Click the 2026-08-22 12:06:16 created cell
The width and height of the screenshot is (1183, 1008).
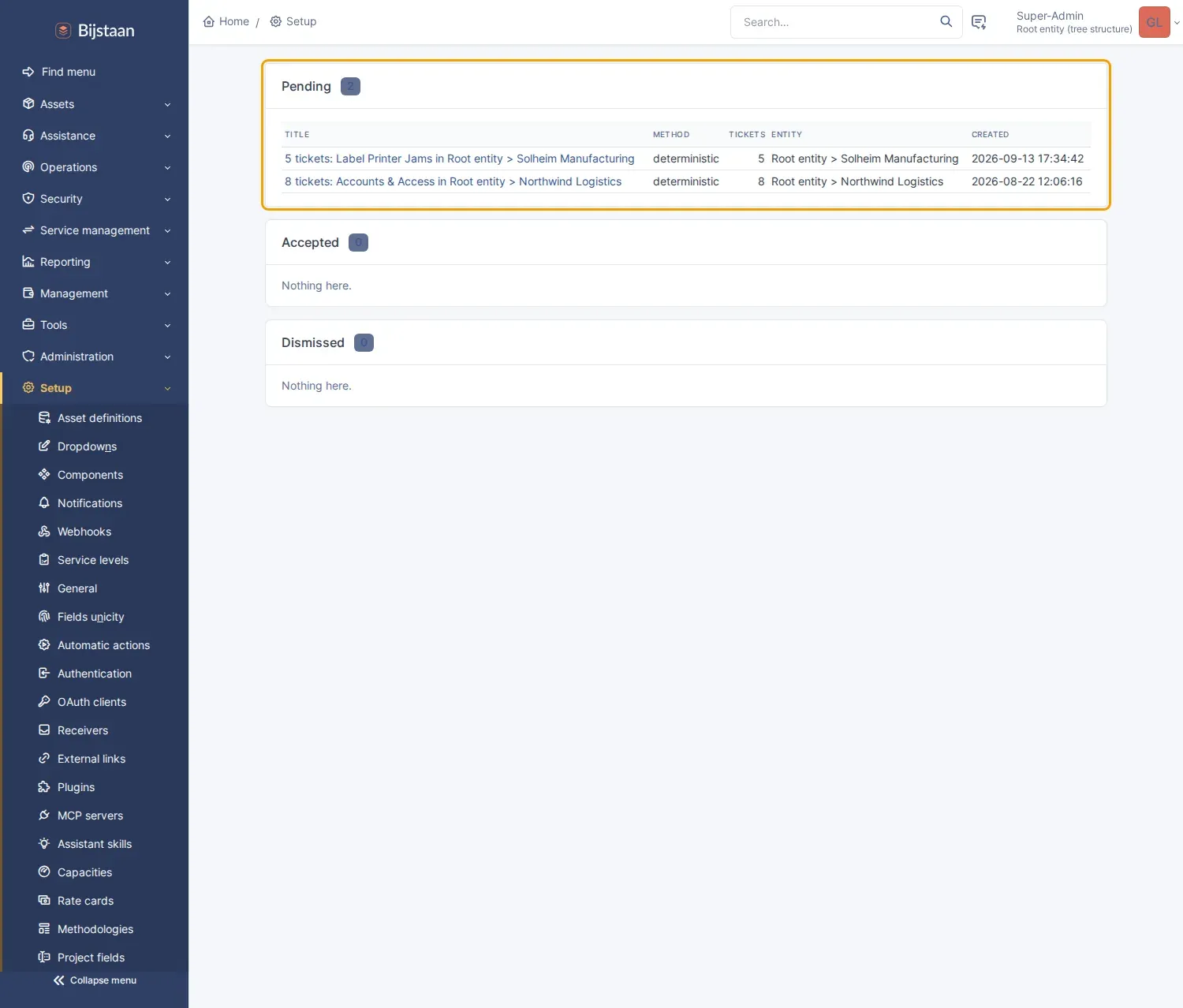tap(1027, 181)
